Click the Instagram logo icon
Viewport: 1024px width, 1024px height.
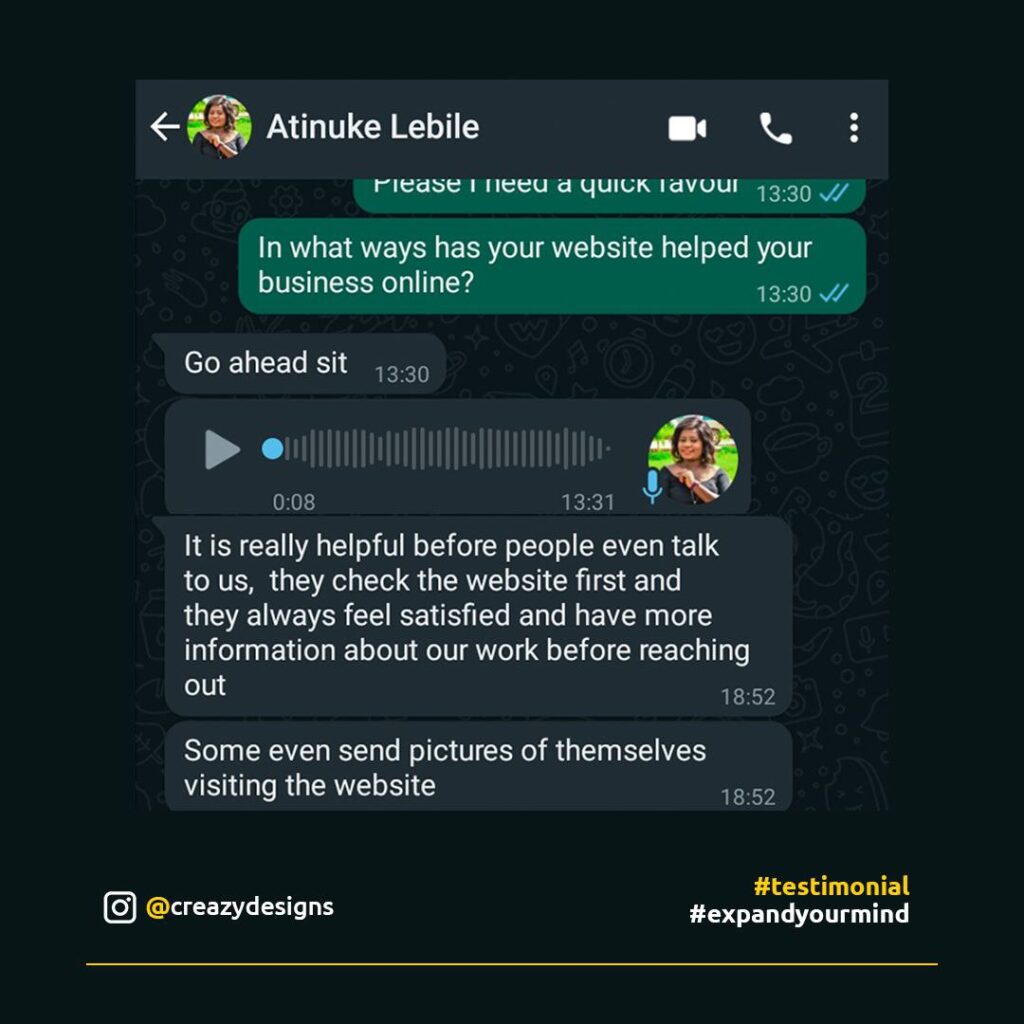(120, 907)
